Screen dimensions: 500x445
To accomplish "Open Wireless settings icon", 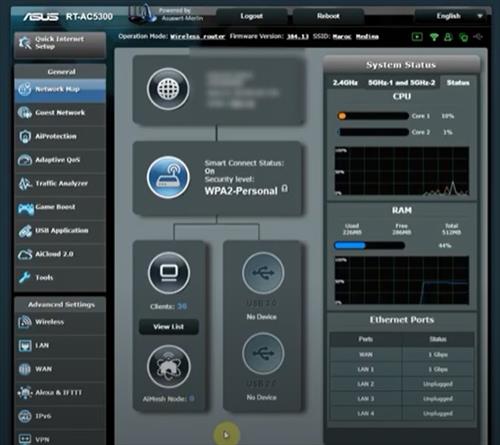I will [25, 322].
